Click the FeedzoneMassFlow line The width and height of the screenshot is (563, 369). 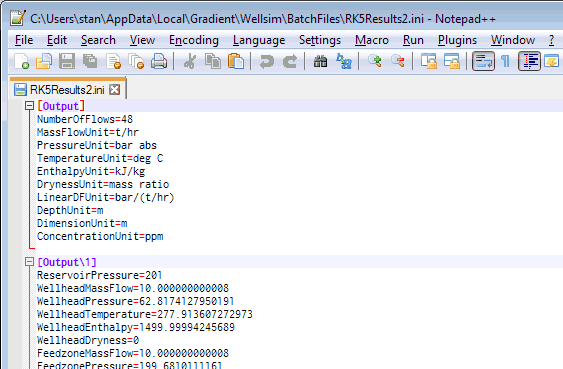click(133, 353)
